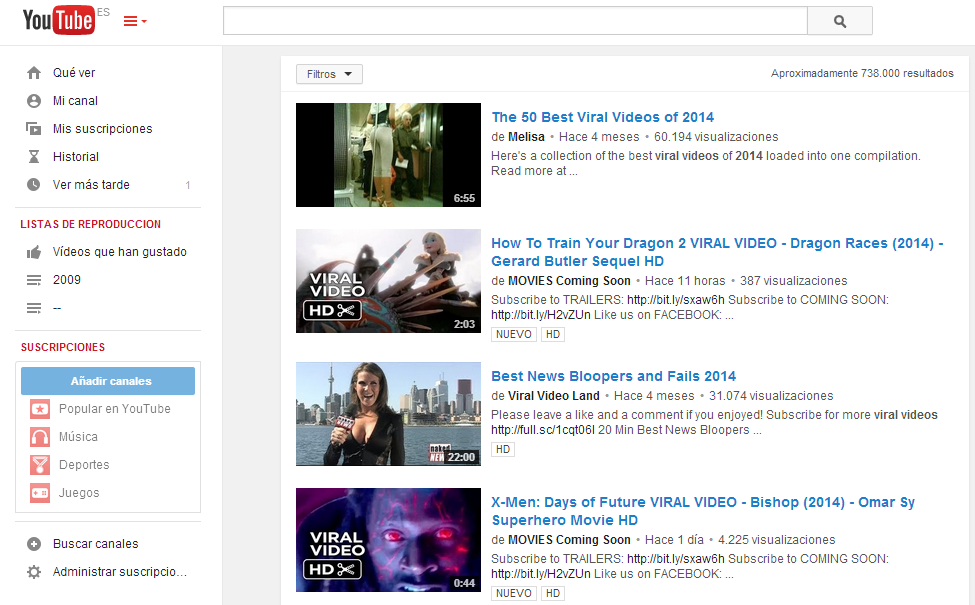This screenshot has height=605, width=975.
Task: Click the magnifier search button
Action: [x=839, y=21]
